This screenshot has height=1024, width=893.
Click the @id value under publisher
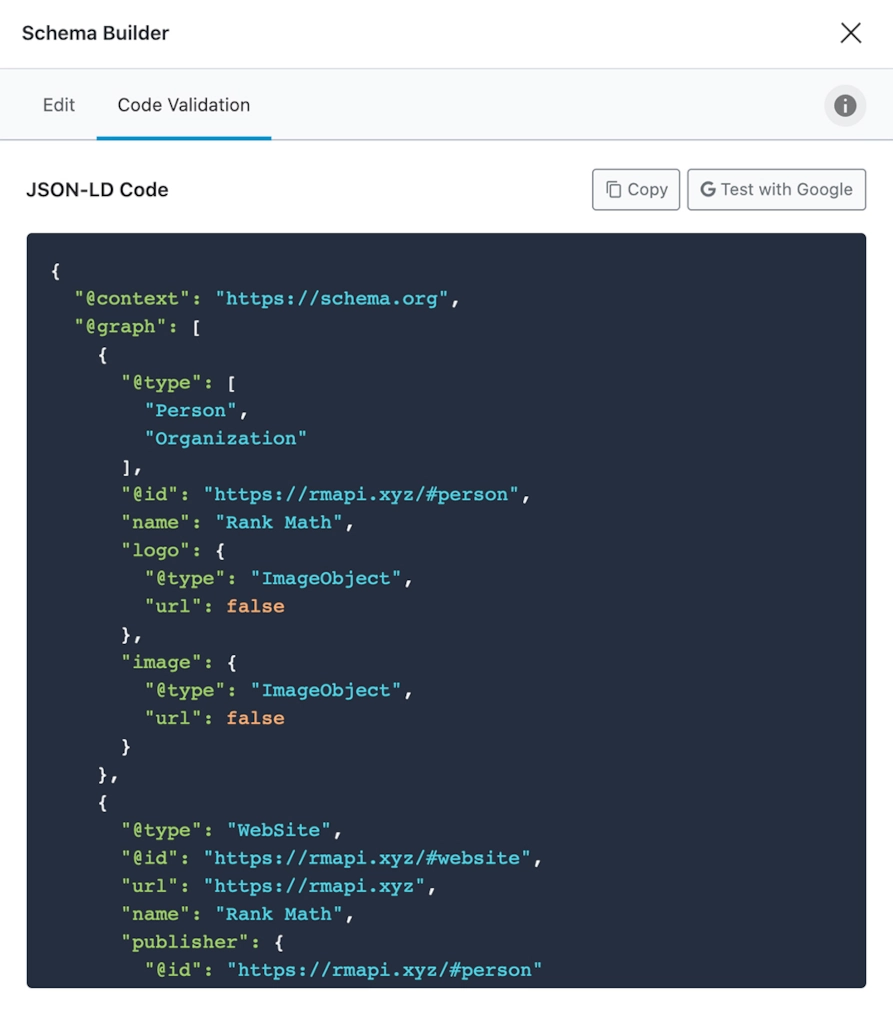[x=385, y=970]
